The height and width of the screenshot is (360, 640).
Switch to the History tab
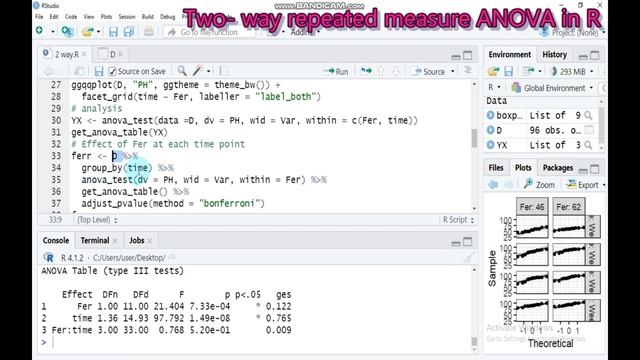(x=554, y=54)
